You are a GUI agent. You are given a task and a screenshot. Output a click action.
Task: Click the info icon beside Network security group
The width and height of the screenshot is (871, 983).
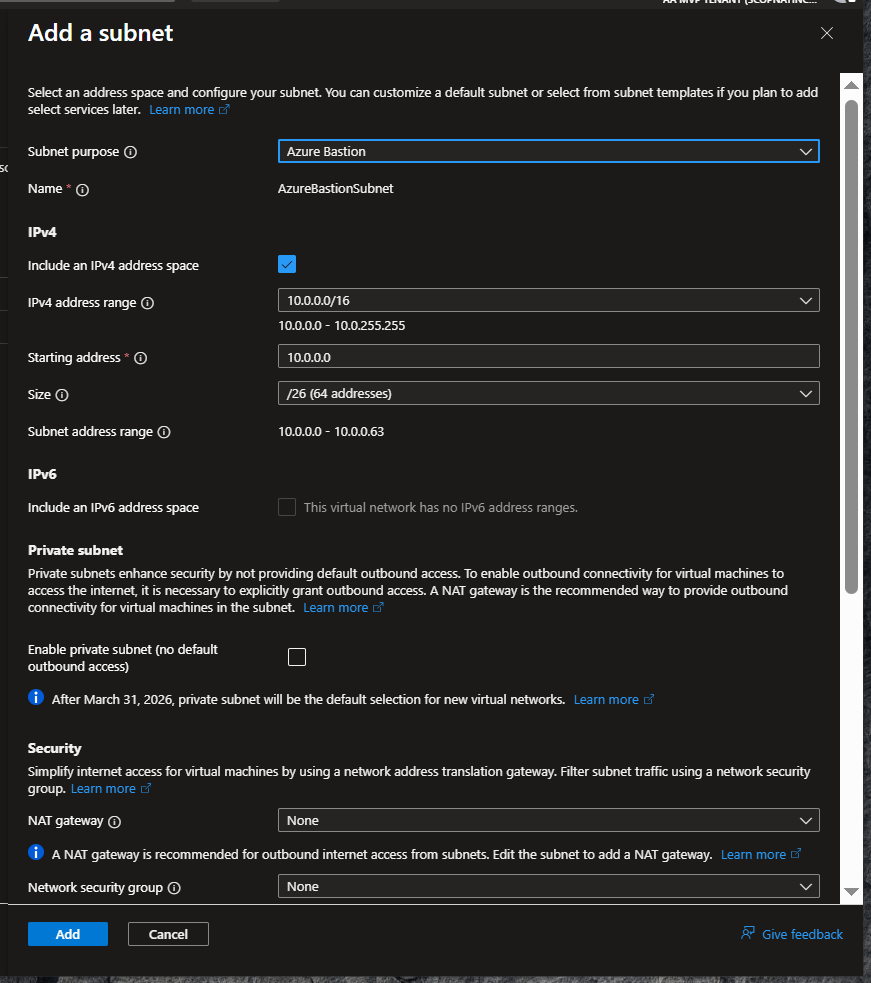174,888
